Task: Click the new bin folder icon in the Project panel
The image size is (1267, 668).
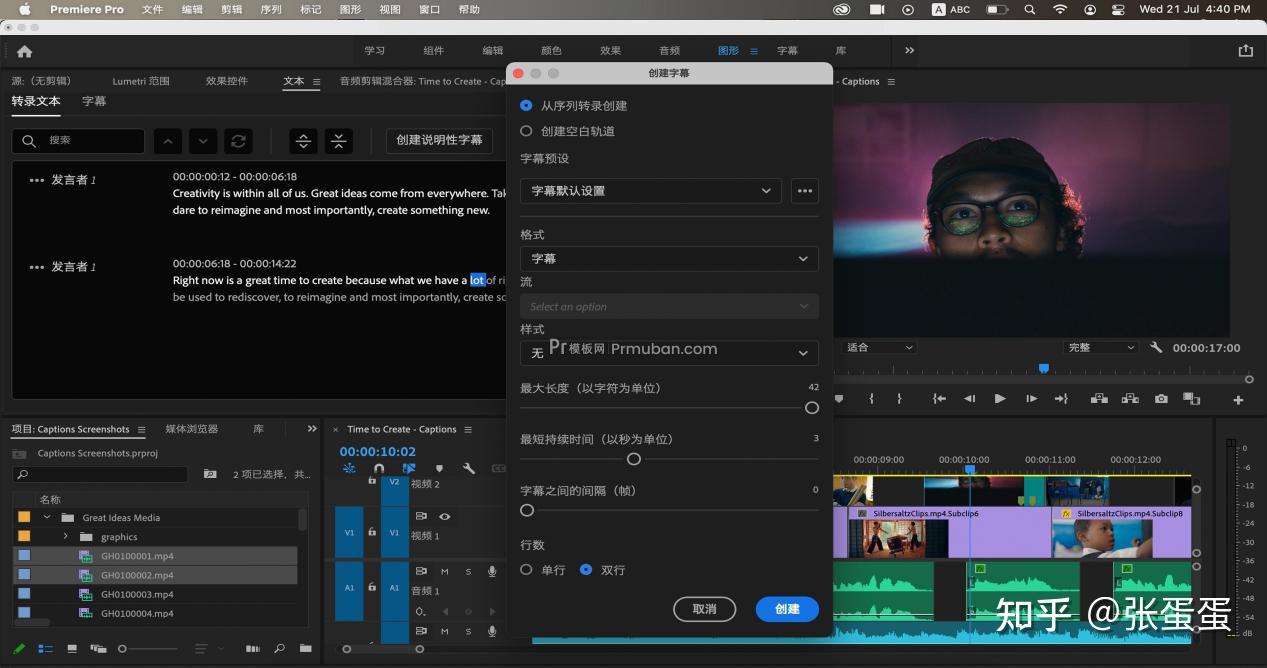Action: [x=305, y=648]
